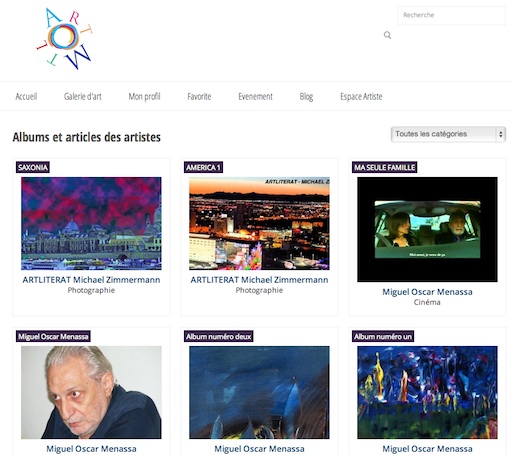Screen dimensions: 512x455
Task: Open the AMERICA 1 night city thumbnail
Action: pyautogui.click(x=259, y=223)
